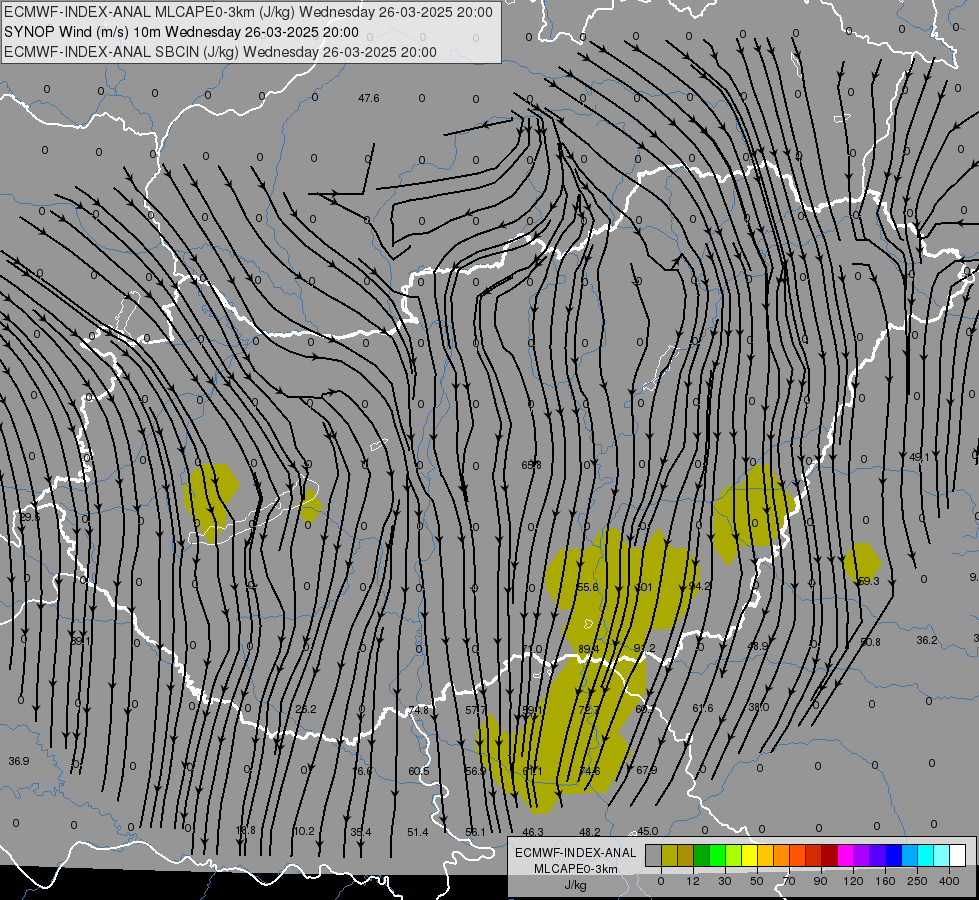Select the white swatch ending the scale

coord(957,855)
